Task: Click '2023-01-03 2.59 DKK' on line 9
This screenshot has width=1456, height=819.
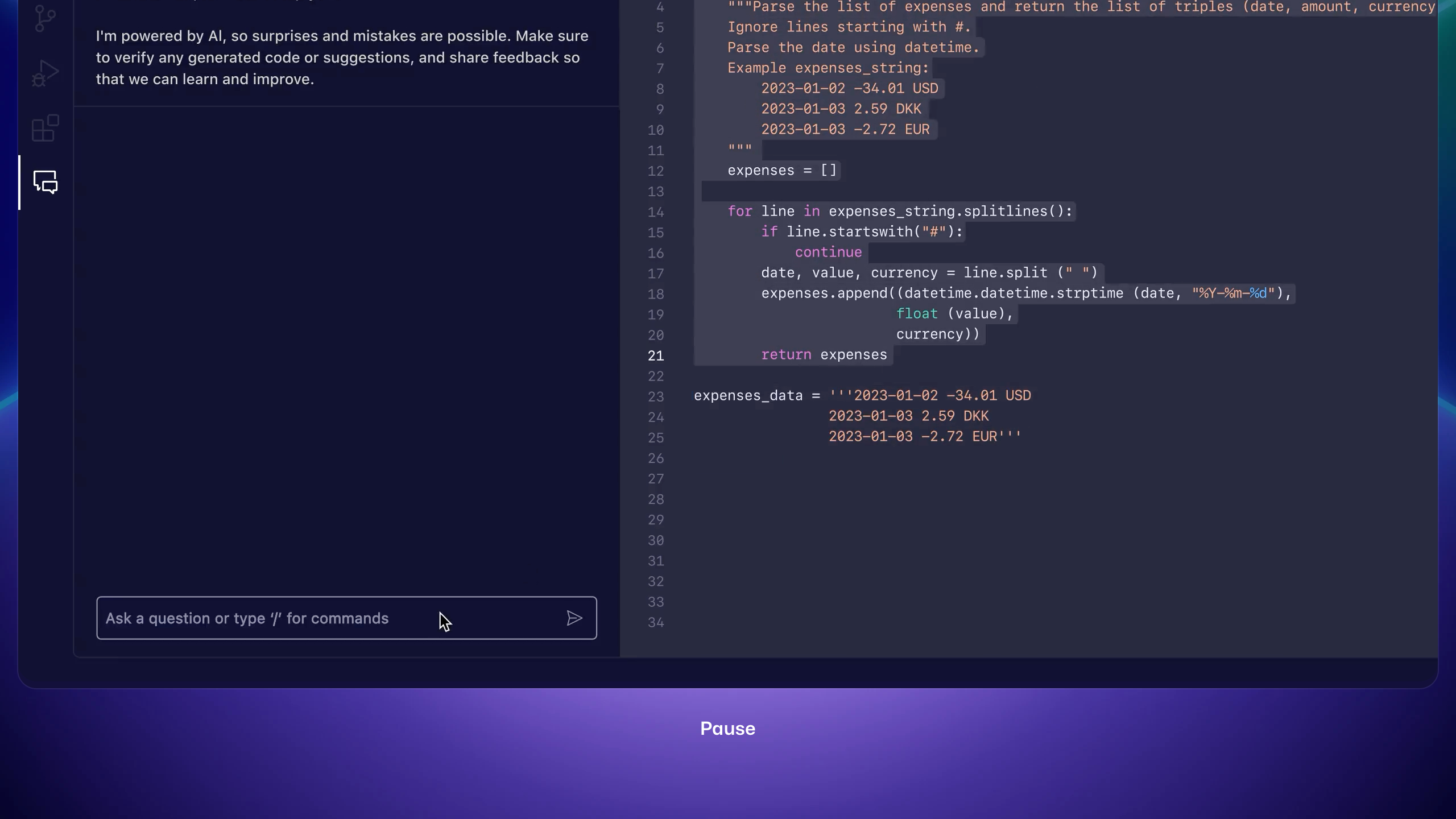Action: (x=841, y=109)
